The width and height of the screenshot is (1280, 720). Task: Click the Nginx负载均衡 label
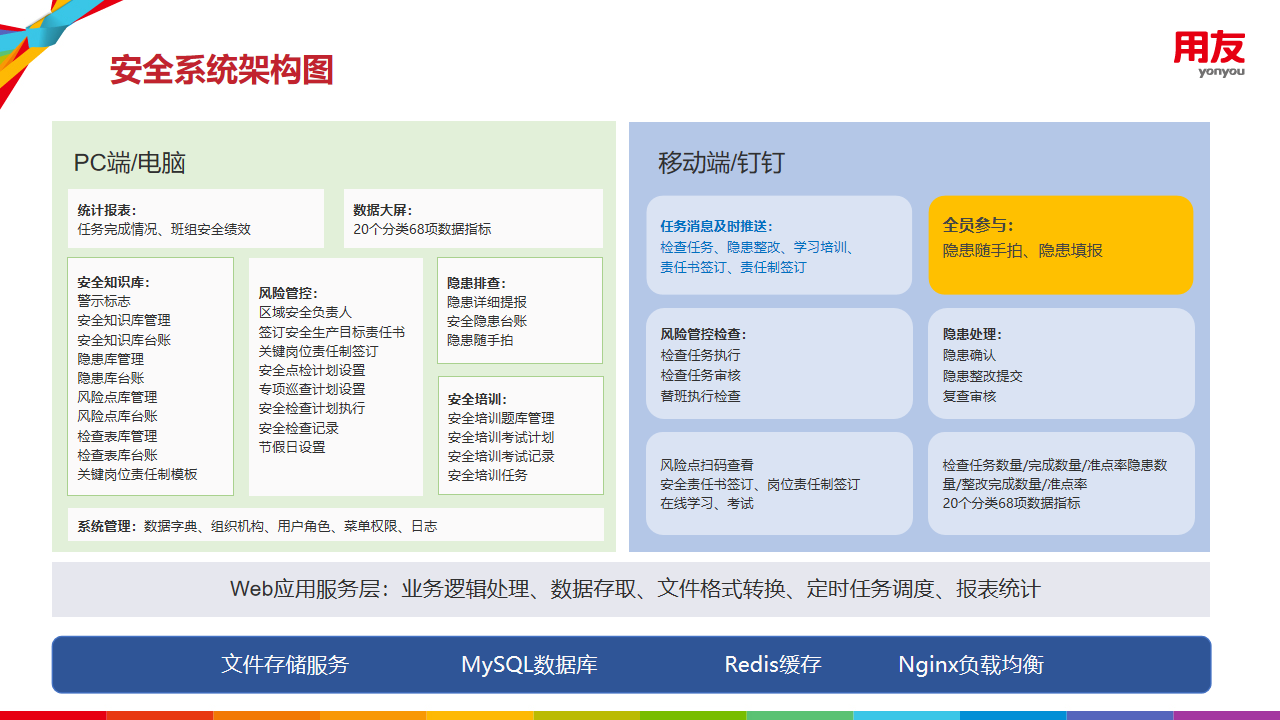pyautogui.click(x=970, y=665)
